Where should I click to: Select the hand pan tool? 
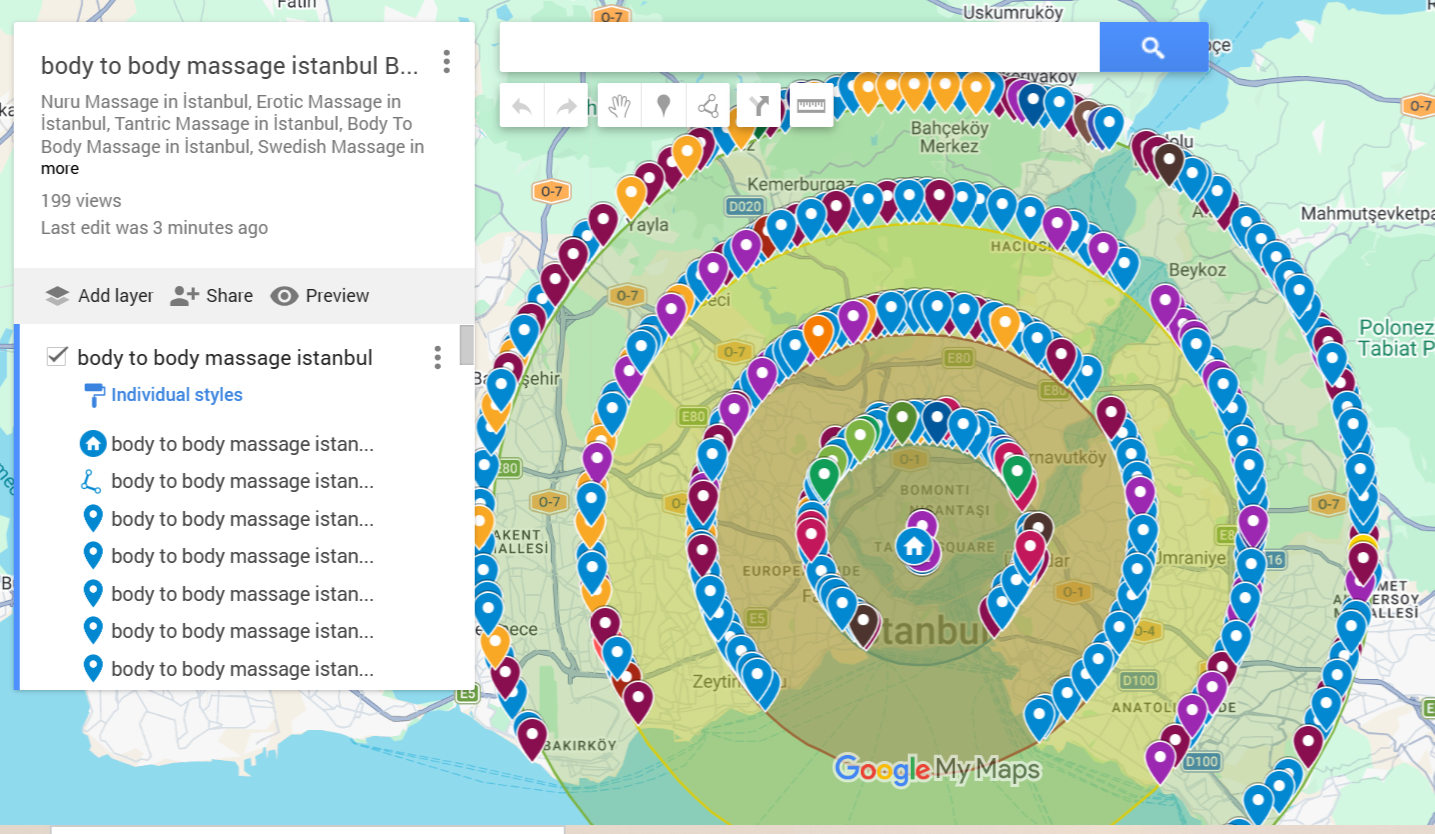[617, 105]
